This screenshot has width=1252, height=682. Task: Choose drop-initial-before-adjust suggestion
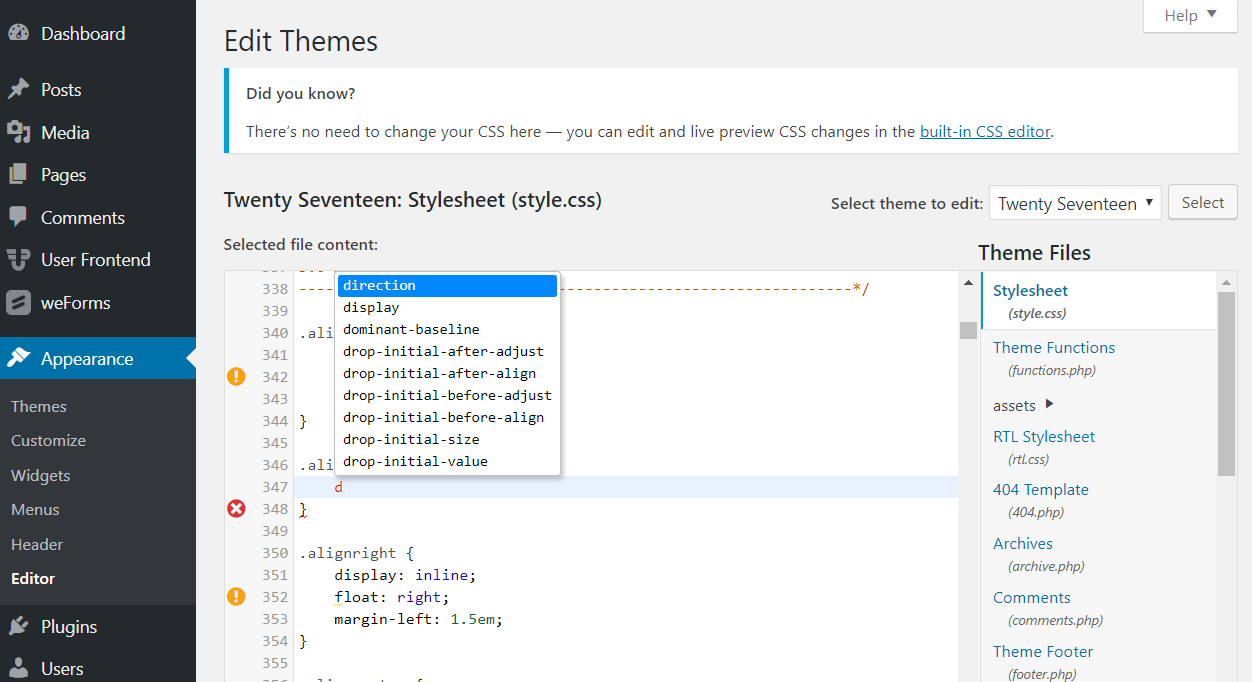[447, 395]
